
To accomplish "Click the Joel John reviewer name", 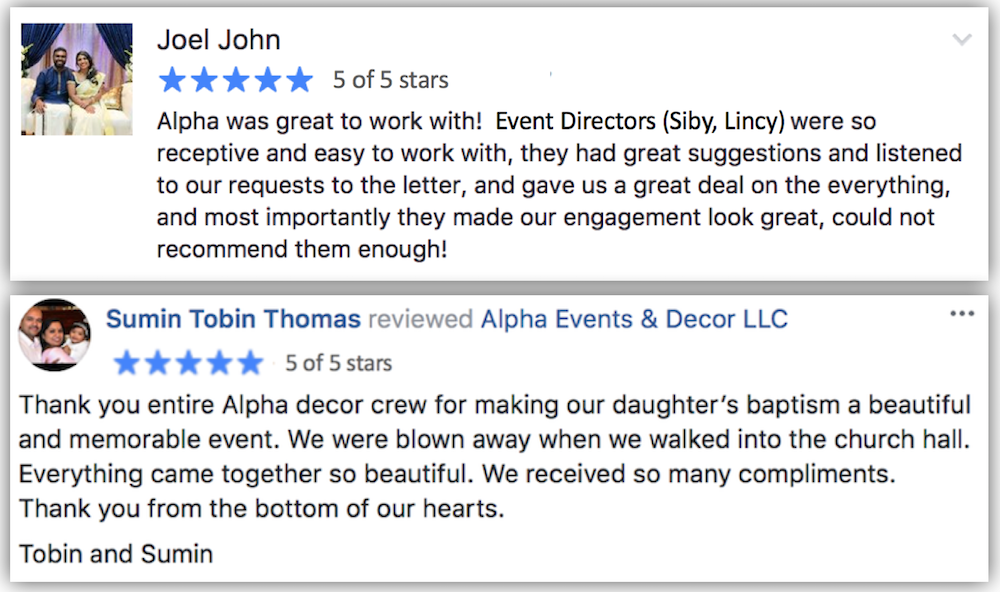I will pyautogui.click(x=219, y=40).
